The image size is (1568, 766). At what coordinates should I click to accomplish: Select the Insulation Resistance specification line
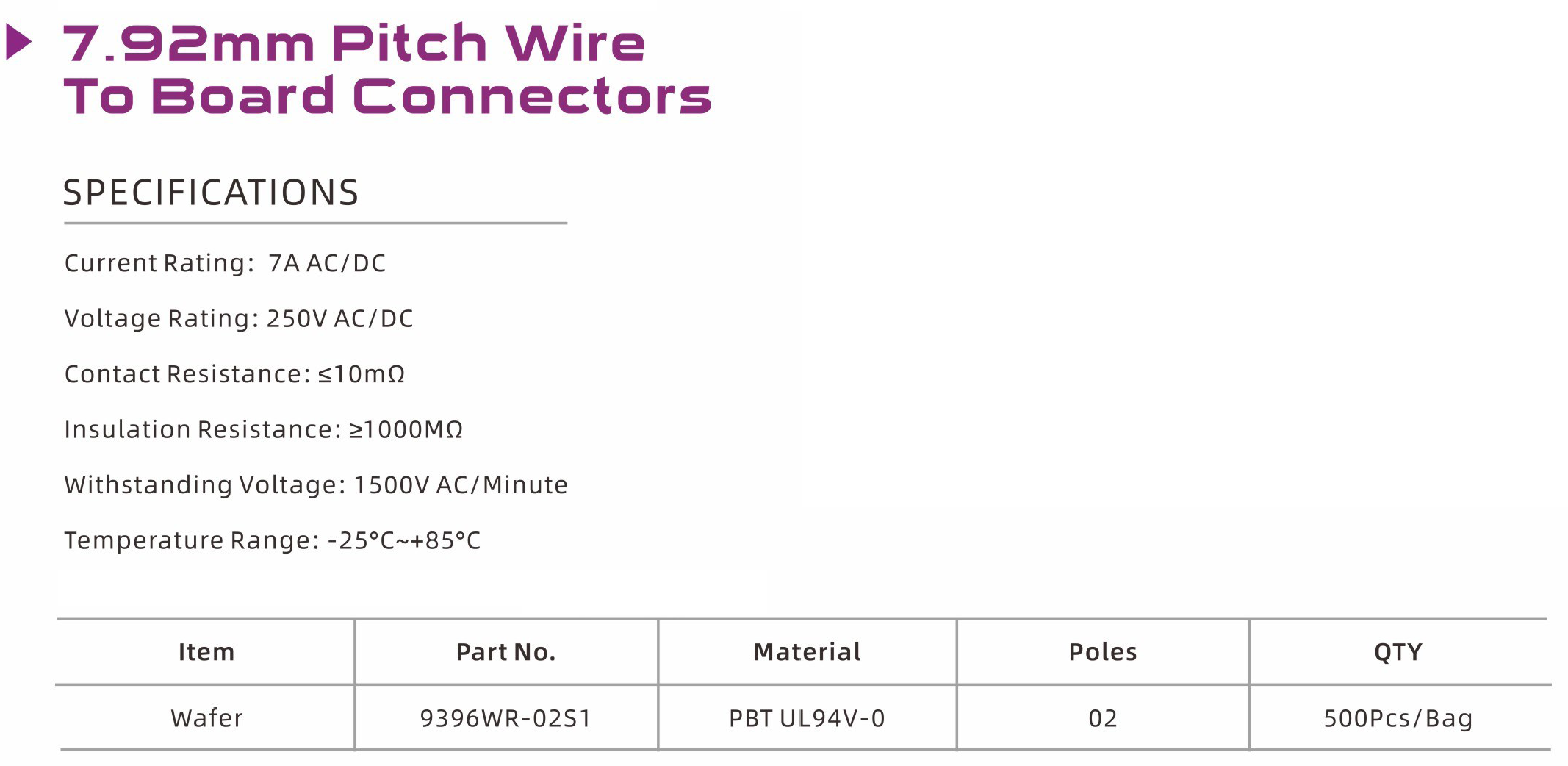pos(263,429)
